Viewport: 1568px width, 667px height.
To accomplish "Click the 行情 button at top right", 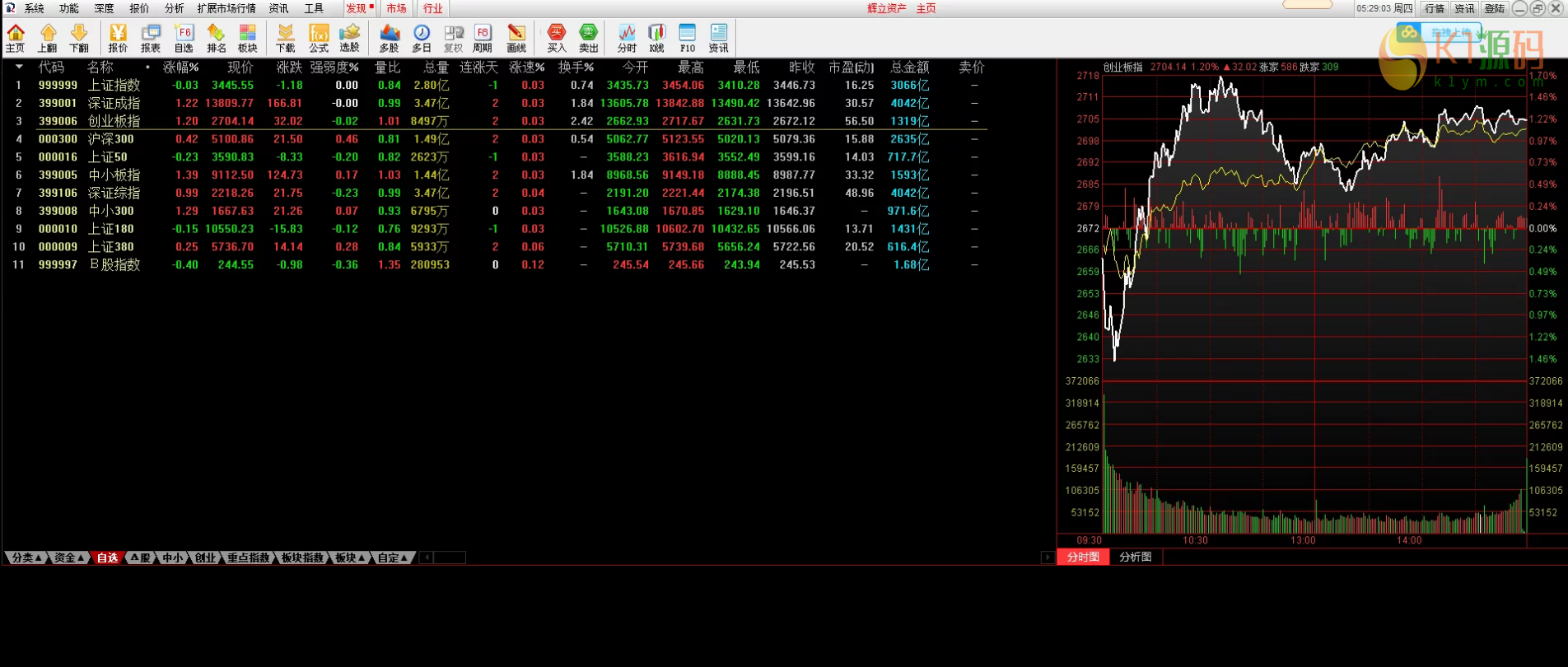I will click(x=1435, y=8).
